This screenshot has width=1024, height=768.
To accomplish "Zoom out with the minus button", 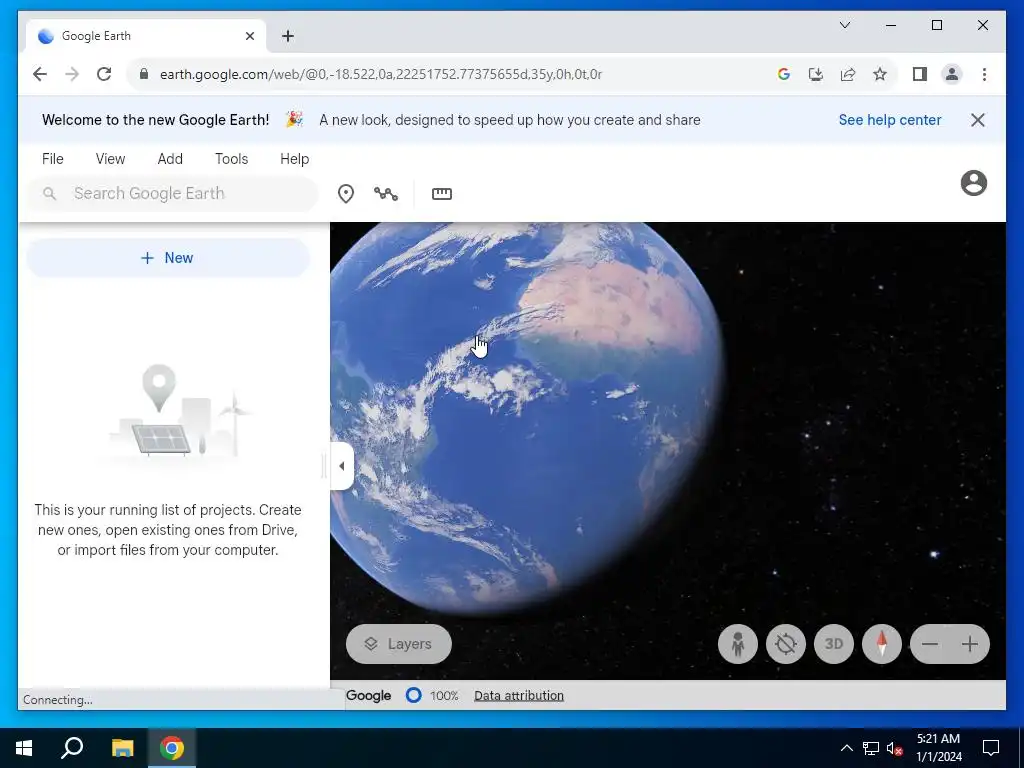I will (930, 645).
